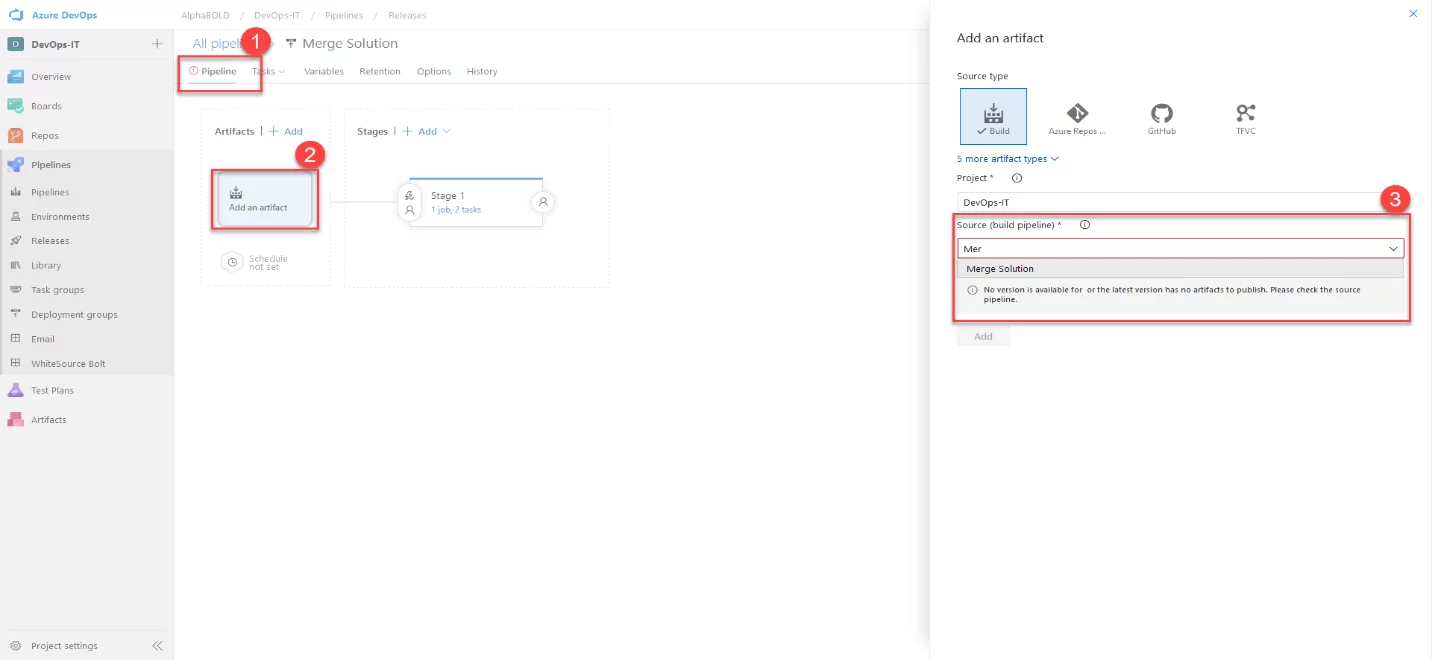Open the Source (build pipeline) dropdown arrow
The image size is (1432, 660).
tap(1393, 248)
